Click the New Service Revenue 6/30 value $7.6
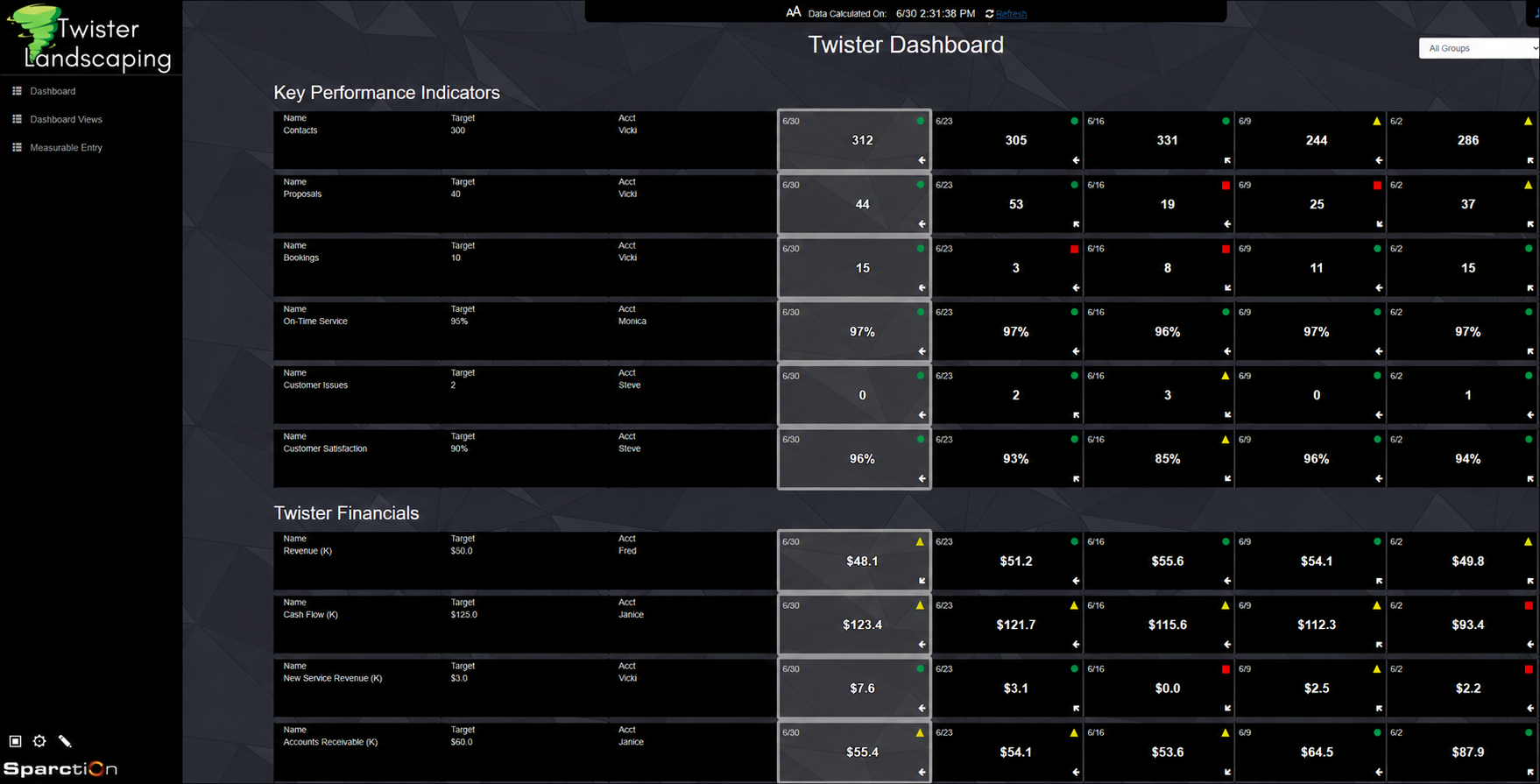 coord(862,689)
